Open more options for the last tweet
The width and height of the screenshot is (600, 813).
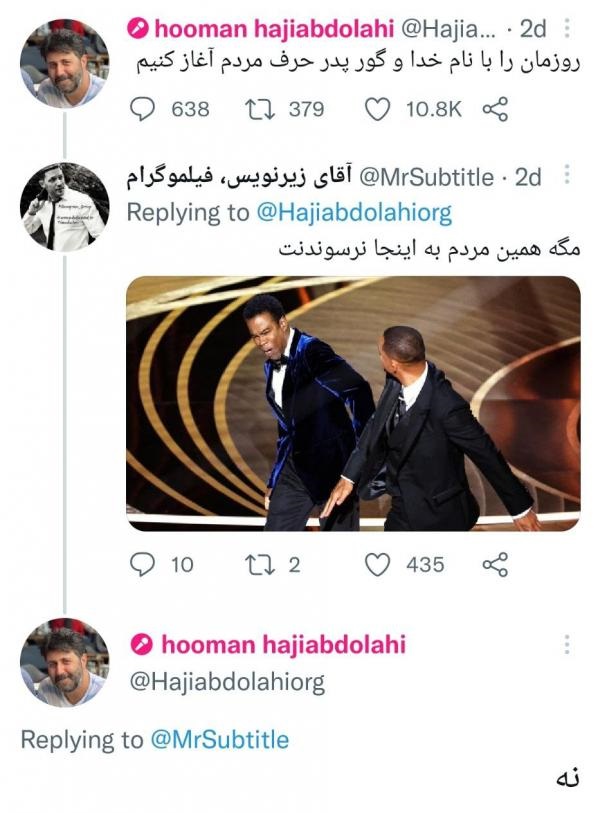pyautogui.click(x=567, y=644)
